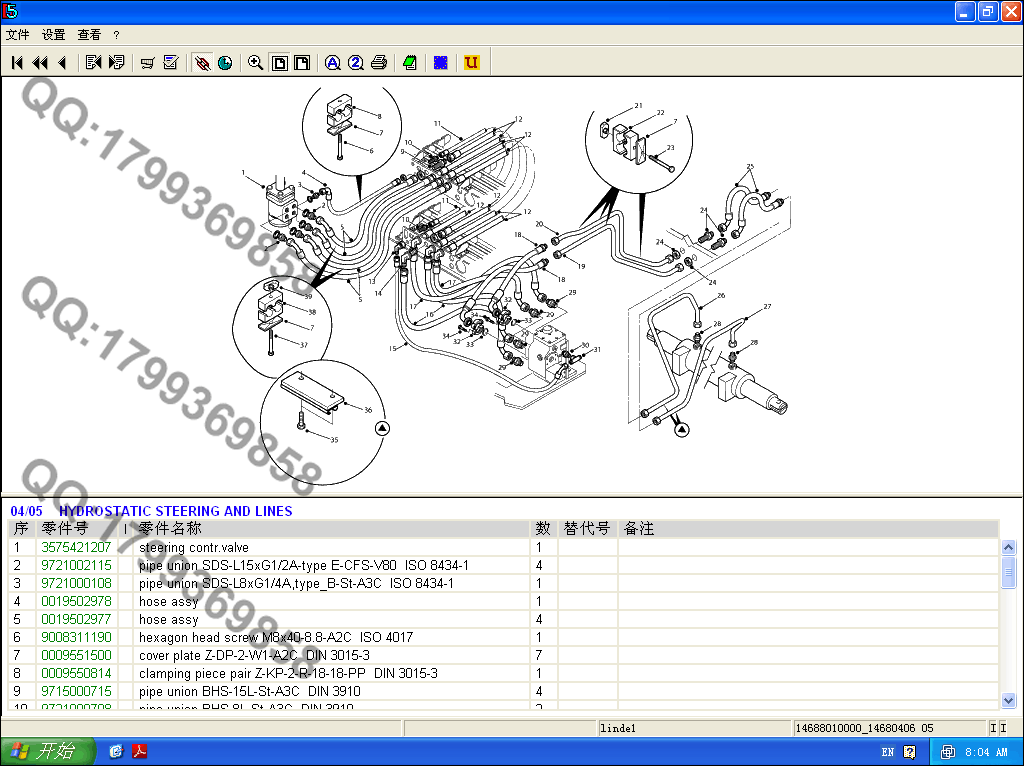1024x766 pixels.
Task: Select the hose assy row number 4
Action: coord(168,602)
